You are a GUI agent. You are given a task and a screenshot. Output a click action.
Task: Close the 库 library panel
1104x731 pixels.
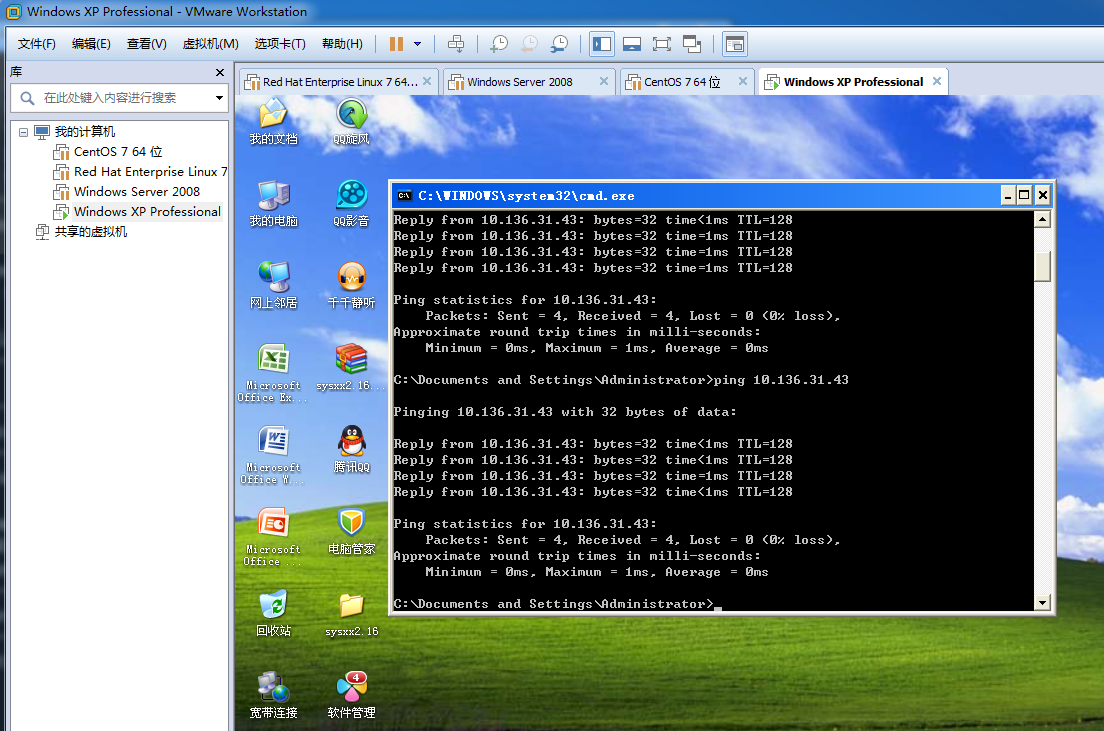(x=220, y=73)
